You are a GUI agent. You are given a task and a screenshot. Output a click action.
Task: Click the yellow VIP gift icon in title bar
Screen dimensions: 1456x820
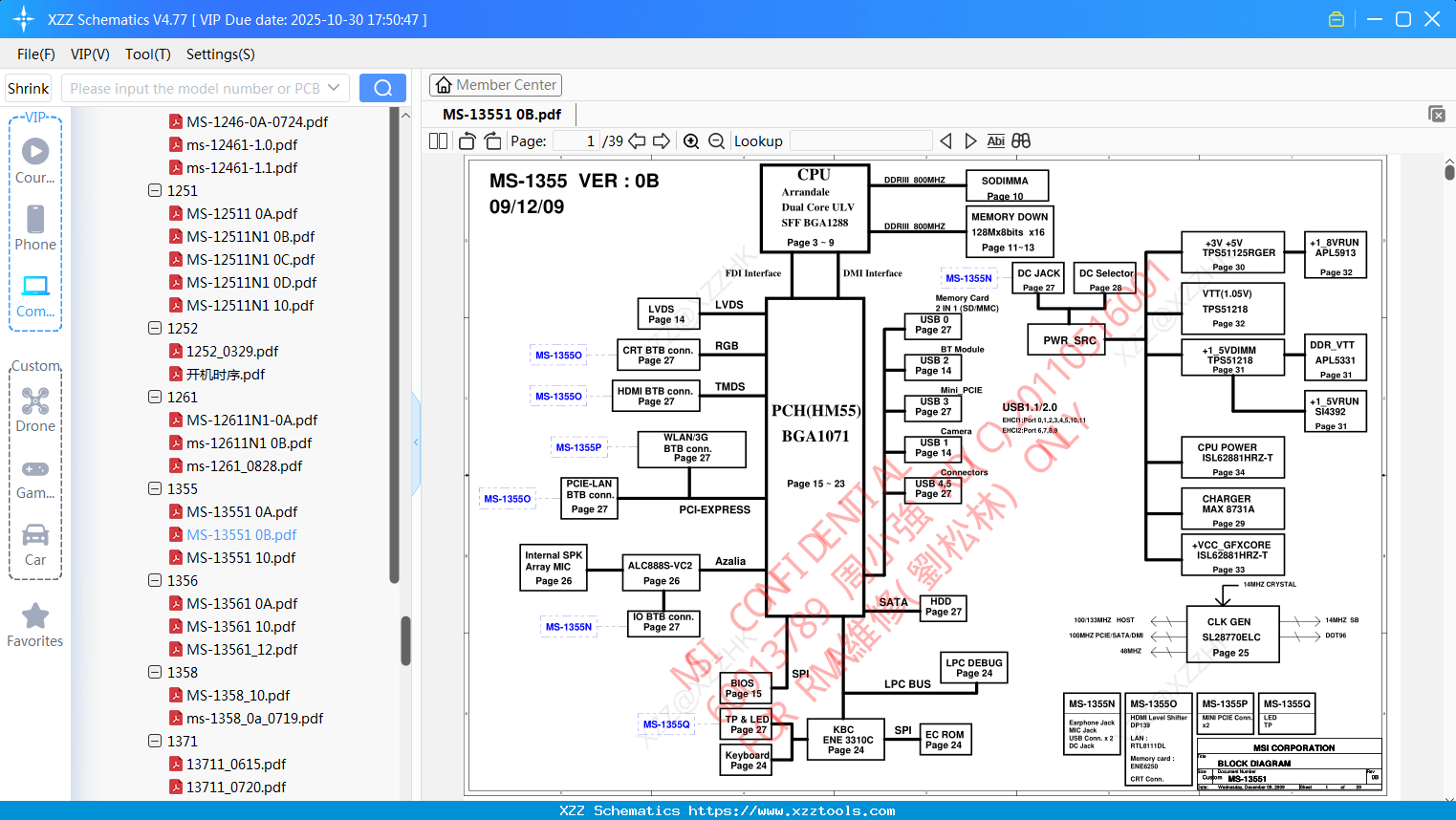tap(1336, 19)
